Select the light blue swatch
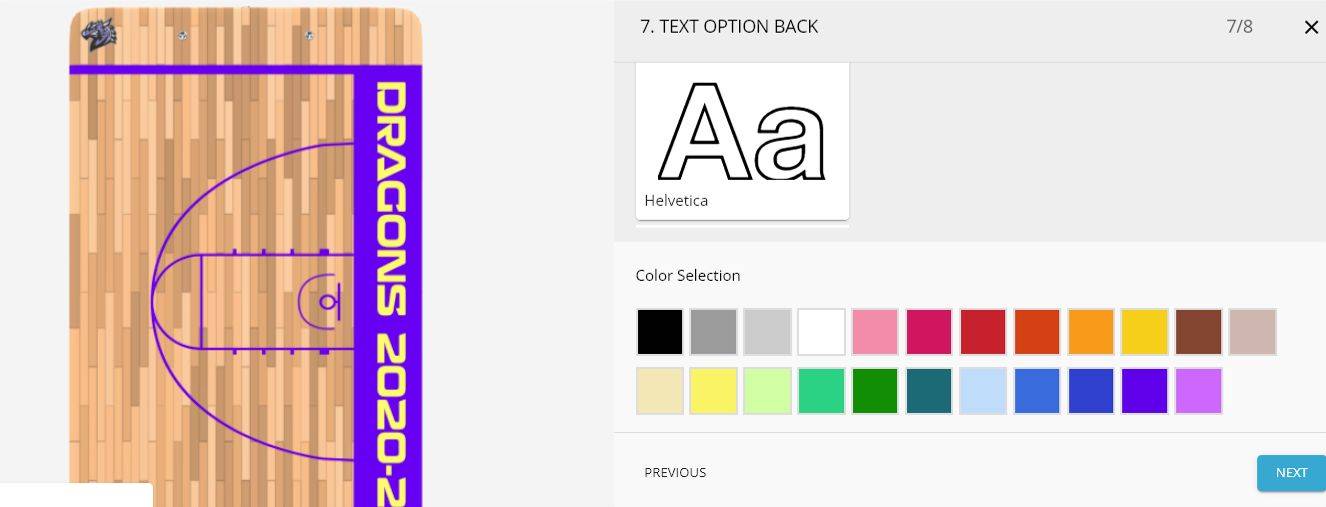1326x507 pixels. coord(984,391)
